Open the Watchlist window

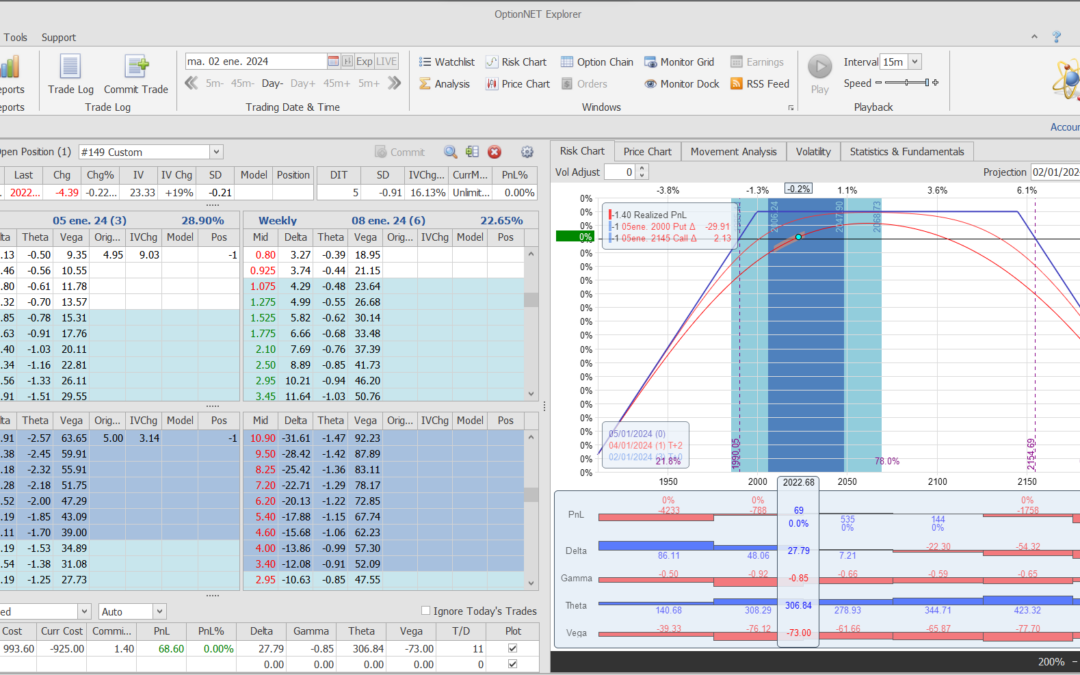[445, 62]
